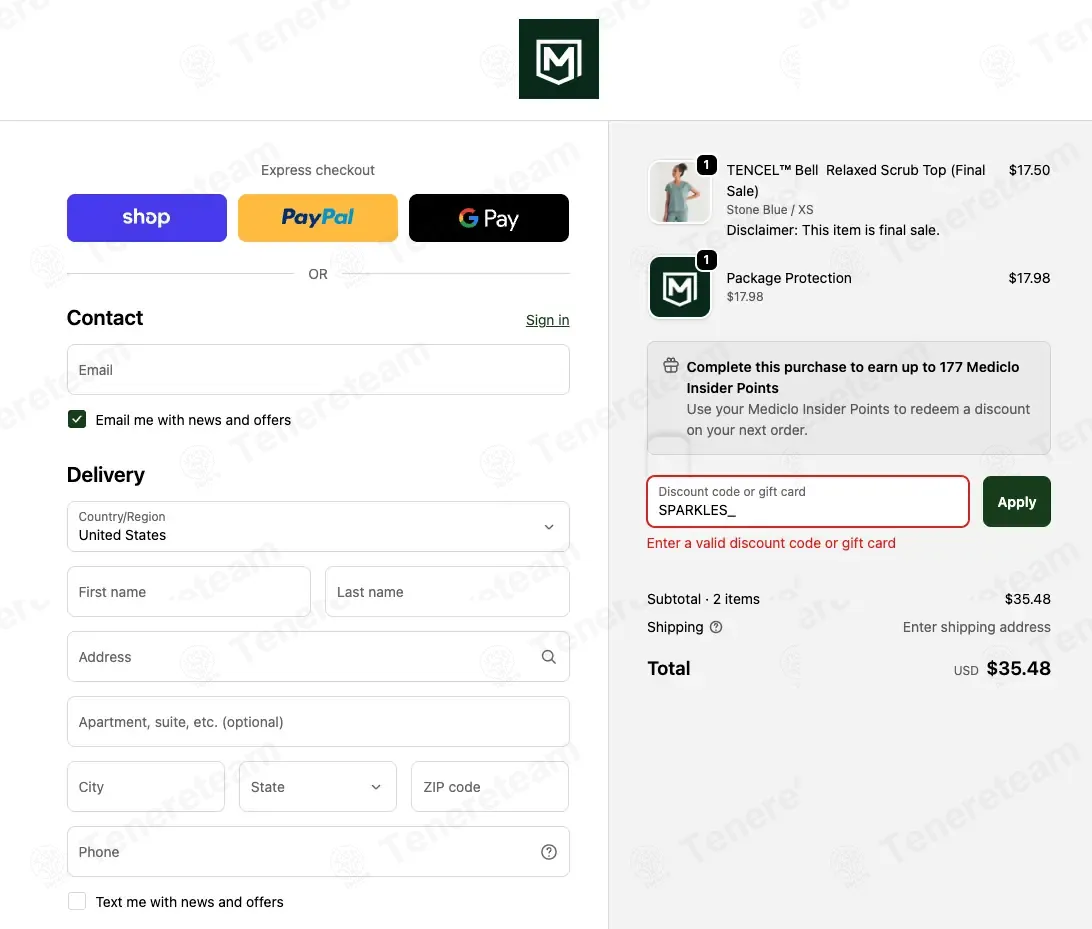The height and width of the screenshot is (929, 1092).
Task: Click the scrub top price $17.50
Action: click(1029, 170)
